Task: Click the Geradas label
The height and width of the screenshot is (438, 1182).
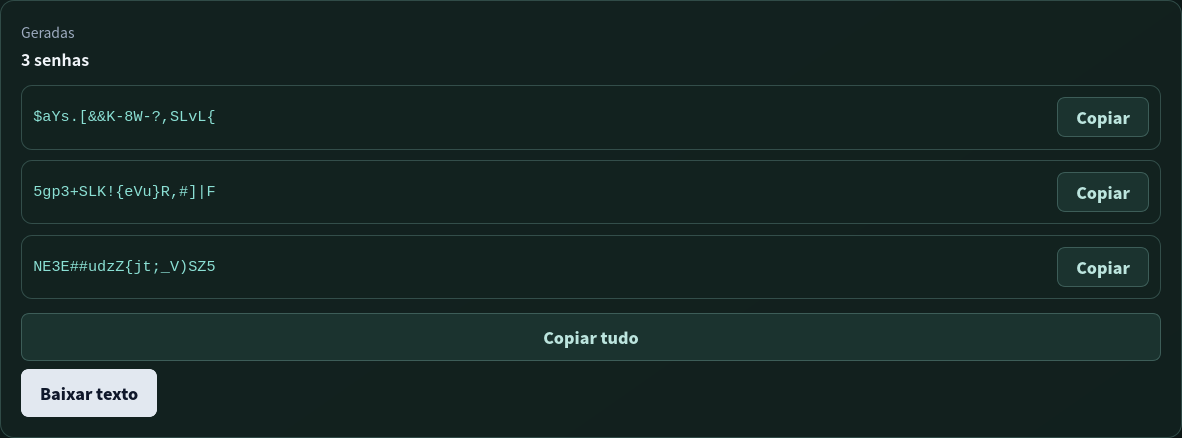Action: [47, 32]
